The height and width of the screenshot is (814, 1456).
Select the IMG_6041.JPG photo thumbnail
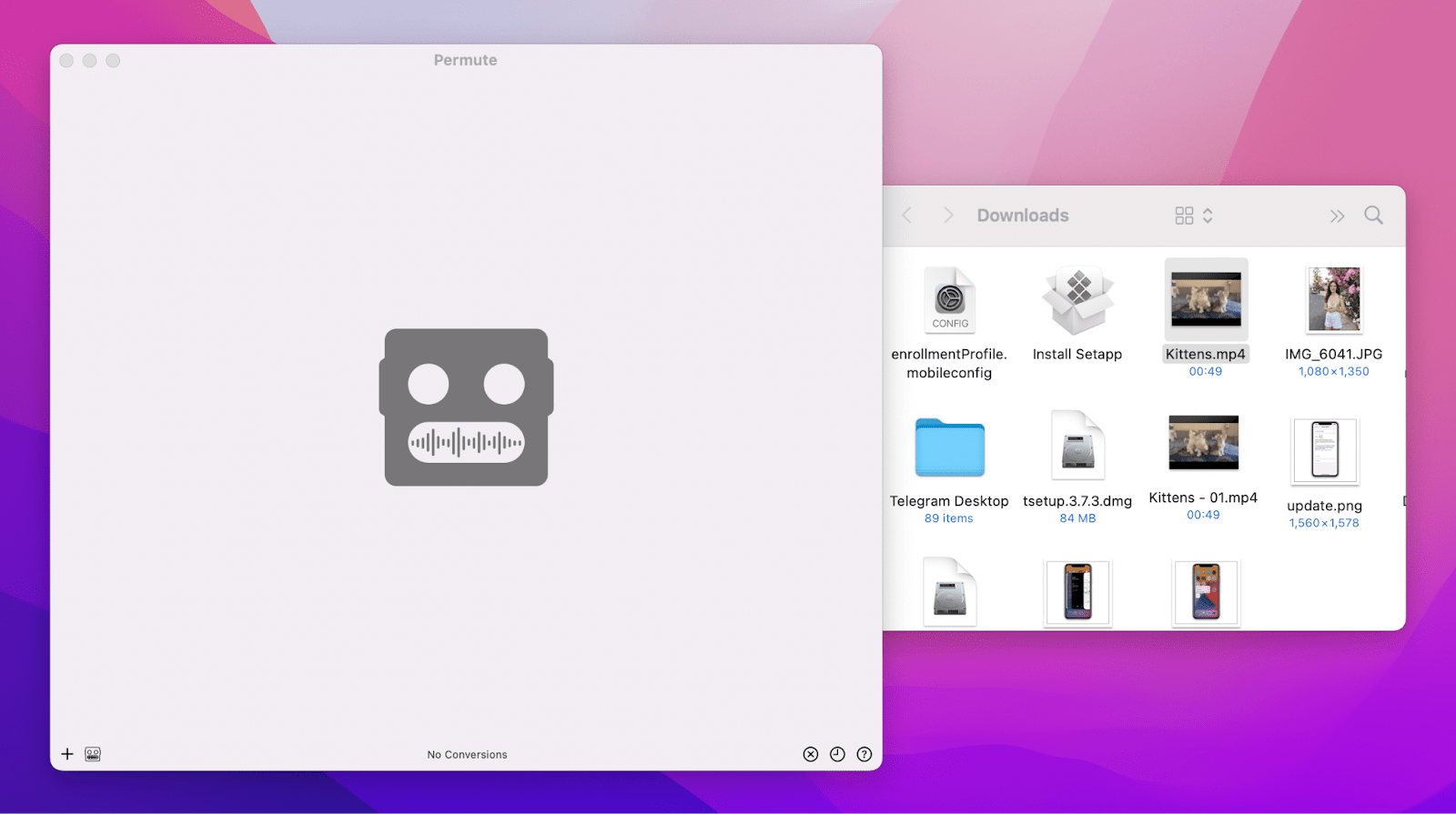(1334, 299)
